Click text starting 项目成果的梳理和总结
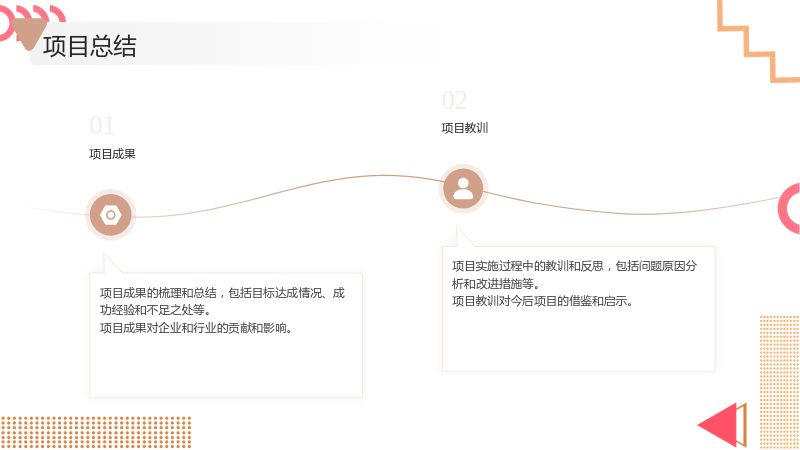Image resolution: width=800 pixels, height=450 pixels. pos(222,301)
